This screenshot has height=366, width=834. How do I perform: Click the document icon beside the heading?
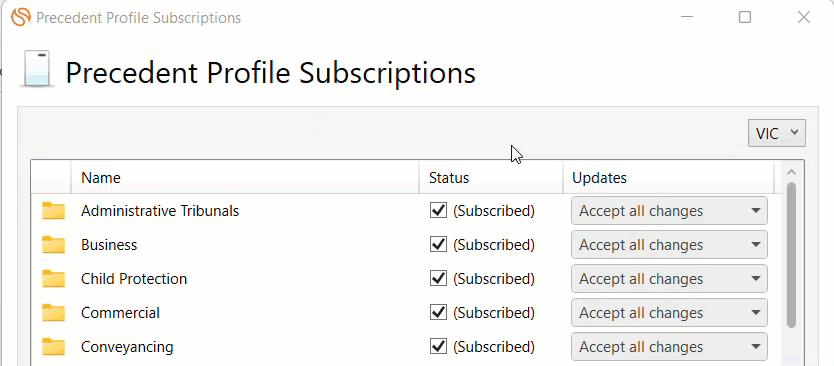pos(37,69)
